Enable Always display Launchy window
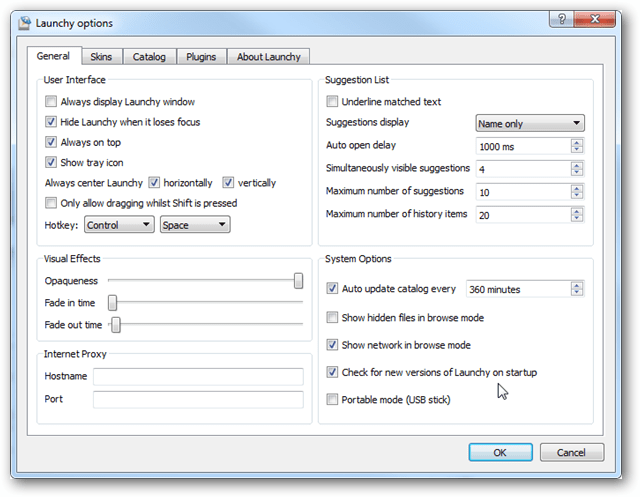Image resolution: width=640 pixels, height=497 pixels. [x=51, y=101]
